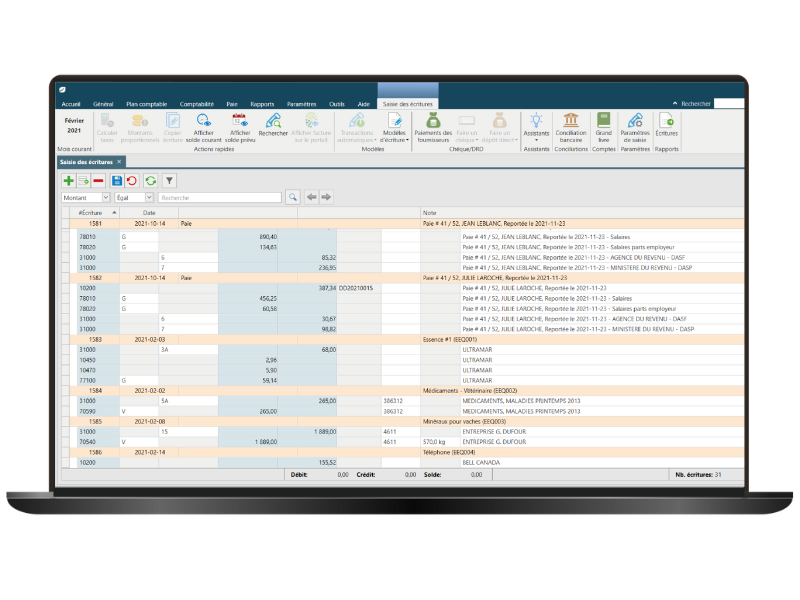This screenshot has width=800, height=600.
Task: Select the "Téléphone (EEQ004)" note
Action: [x=449, y=453]
